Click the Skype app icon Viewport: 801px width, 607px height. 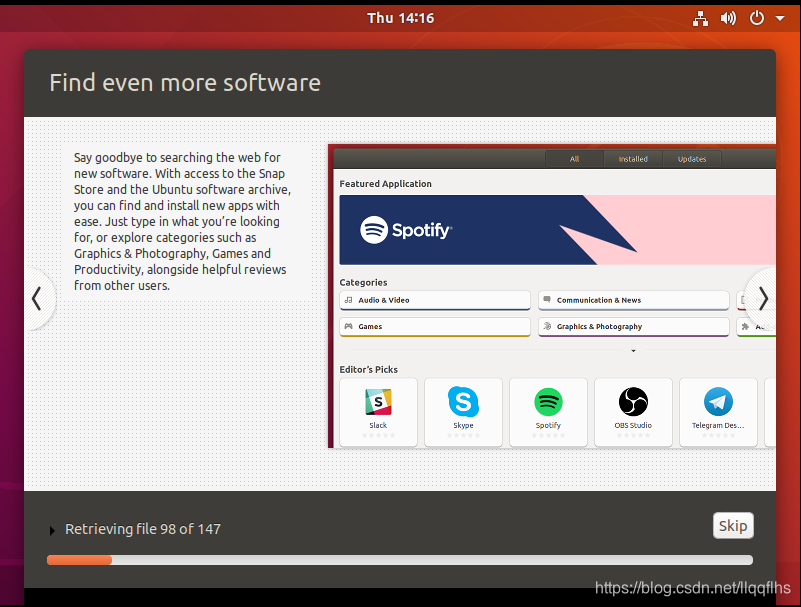[463, 402]
